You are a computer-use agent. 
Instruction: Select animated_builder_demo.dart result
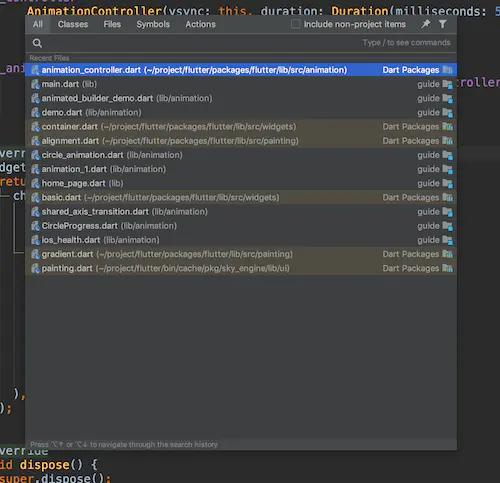tap(241, 98)
